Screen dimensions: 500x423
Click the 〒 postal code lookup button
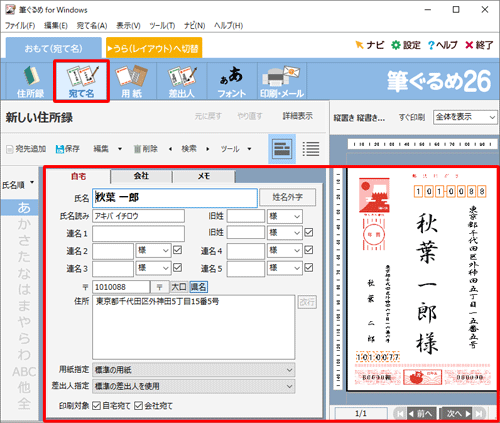coord(159,287)
